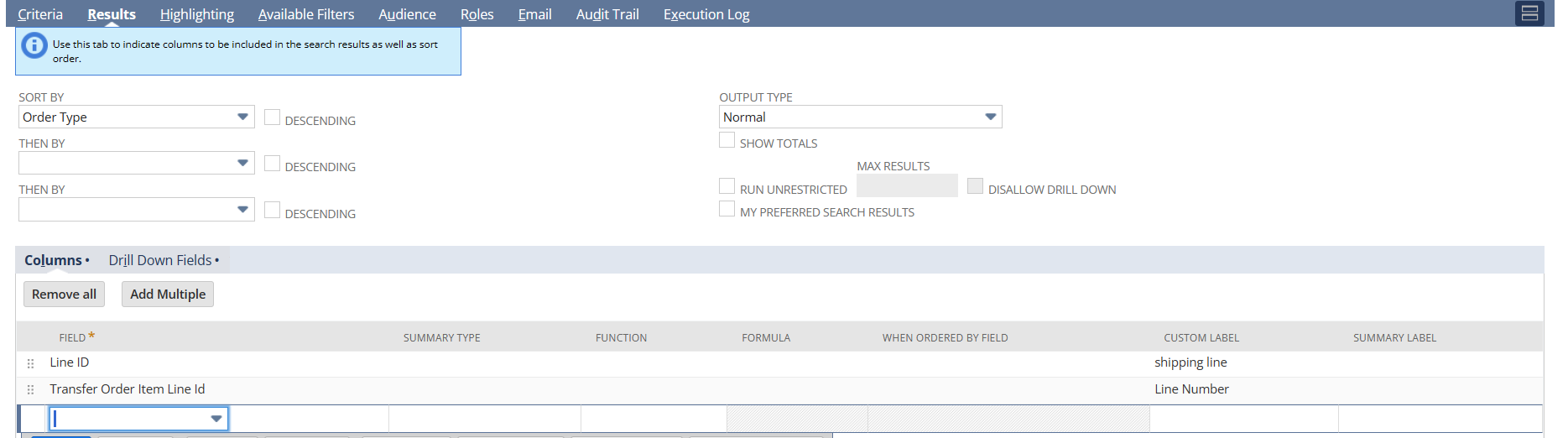Switch to the Criteria tab
The image size is (1568, 438).
pyautogui.click(x=40, y=14)
